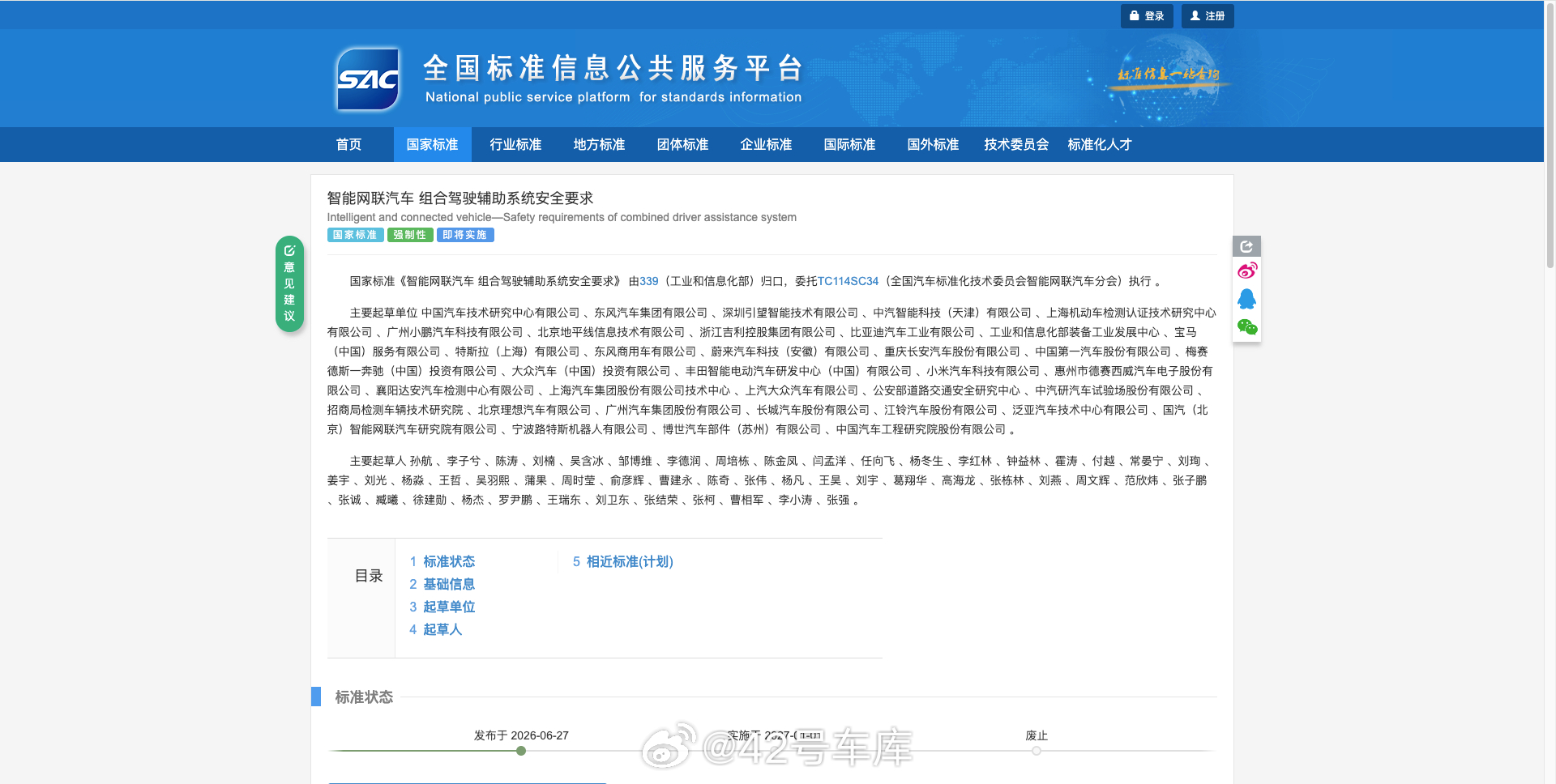Follow the 339 department link
Image resolution: width=1556 pixels, height=784 pixels.
coord(649,281)
